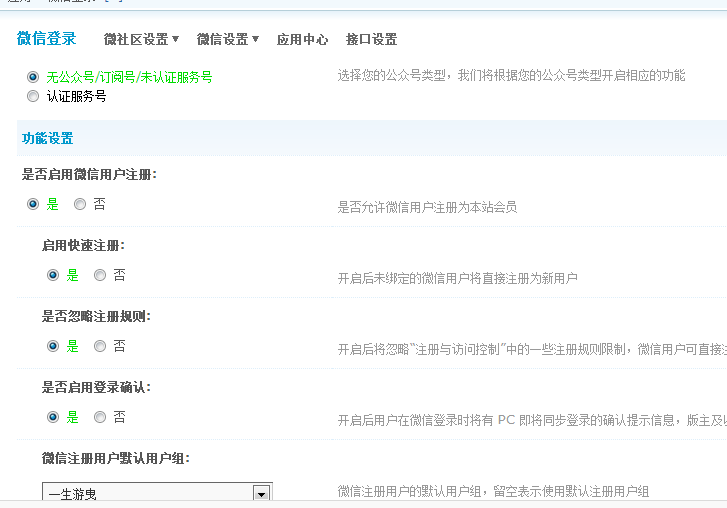Choose 否 for 是否启用登录确认
727x508 pixels.
click(100, 417)
